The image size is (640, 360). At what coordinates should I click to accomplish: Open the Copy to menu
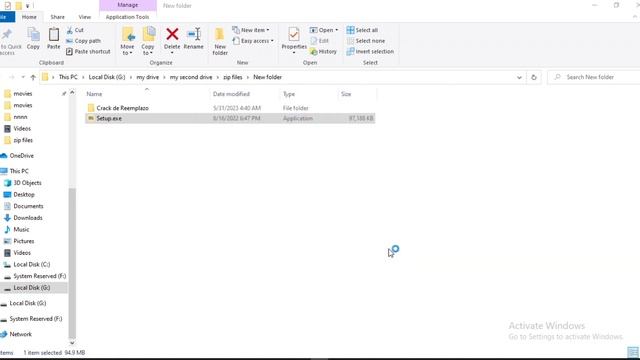148,41
